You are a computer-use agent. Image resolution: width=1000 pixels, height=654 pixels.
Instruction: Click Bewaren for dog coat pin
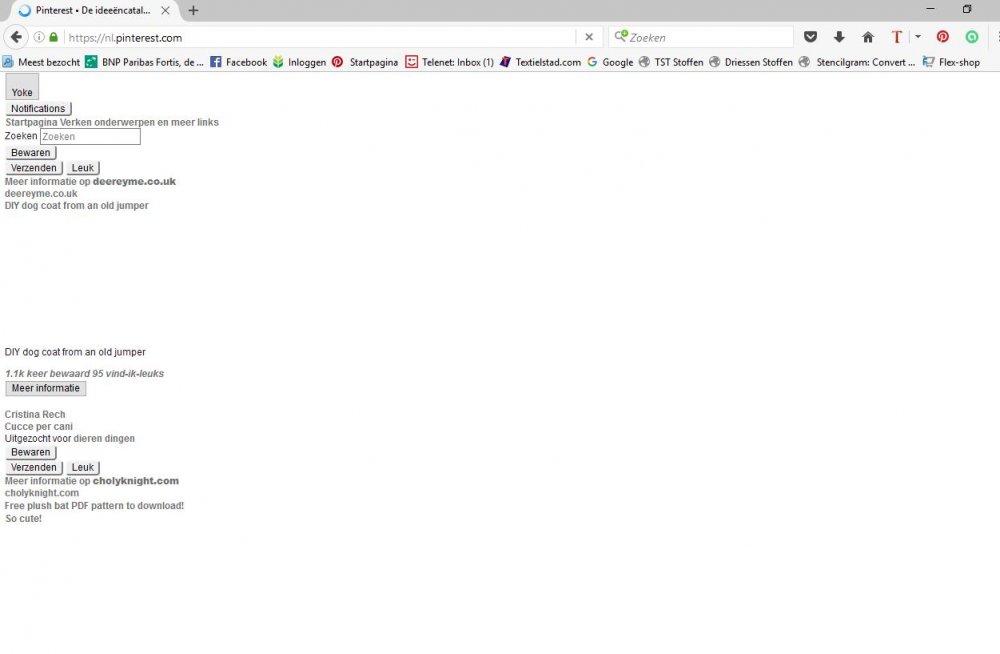[31, 152]
